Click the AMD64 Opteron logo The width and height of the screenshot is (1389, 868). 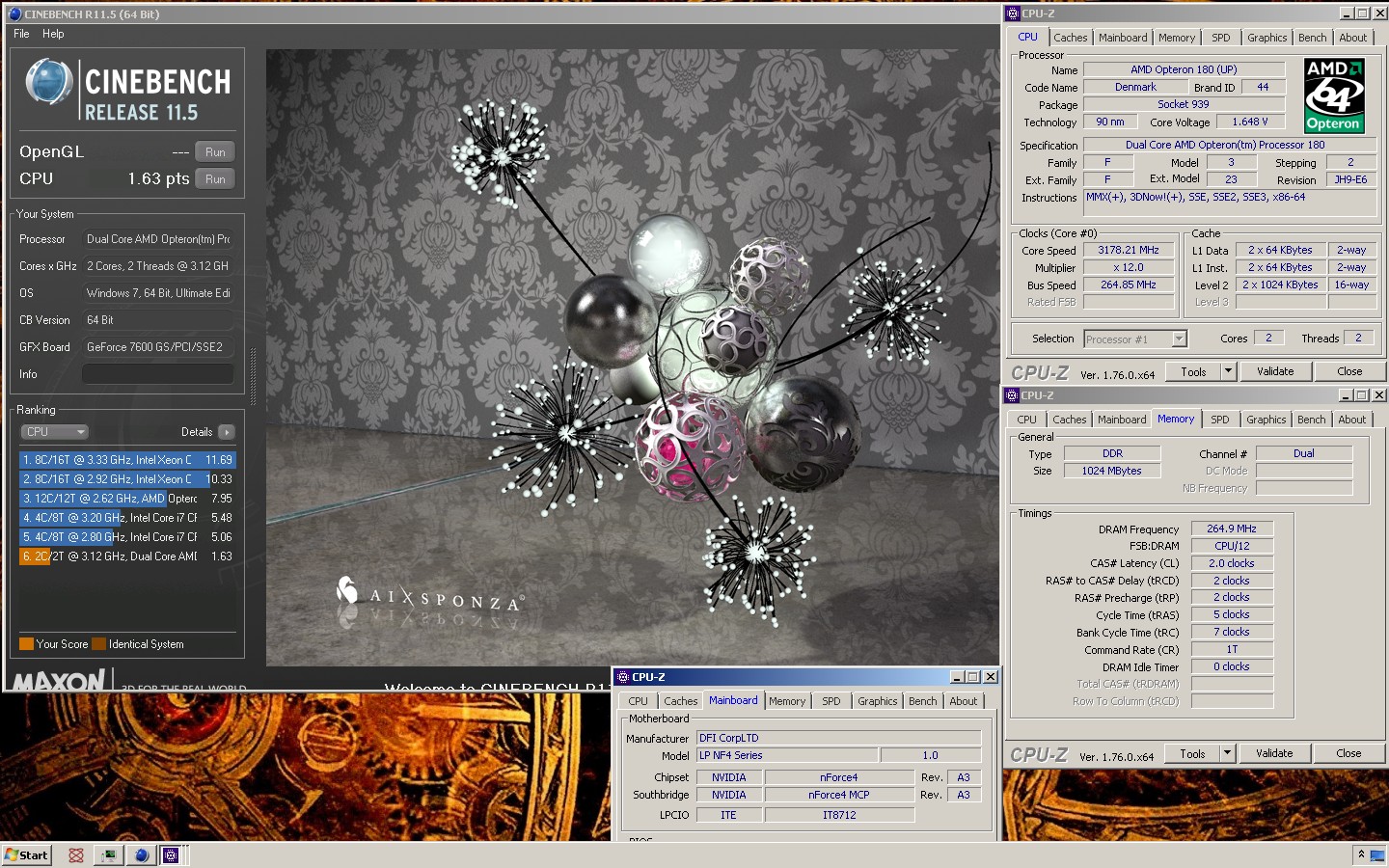click(1334, 95)
